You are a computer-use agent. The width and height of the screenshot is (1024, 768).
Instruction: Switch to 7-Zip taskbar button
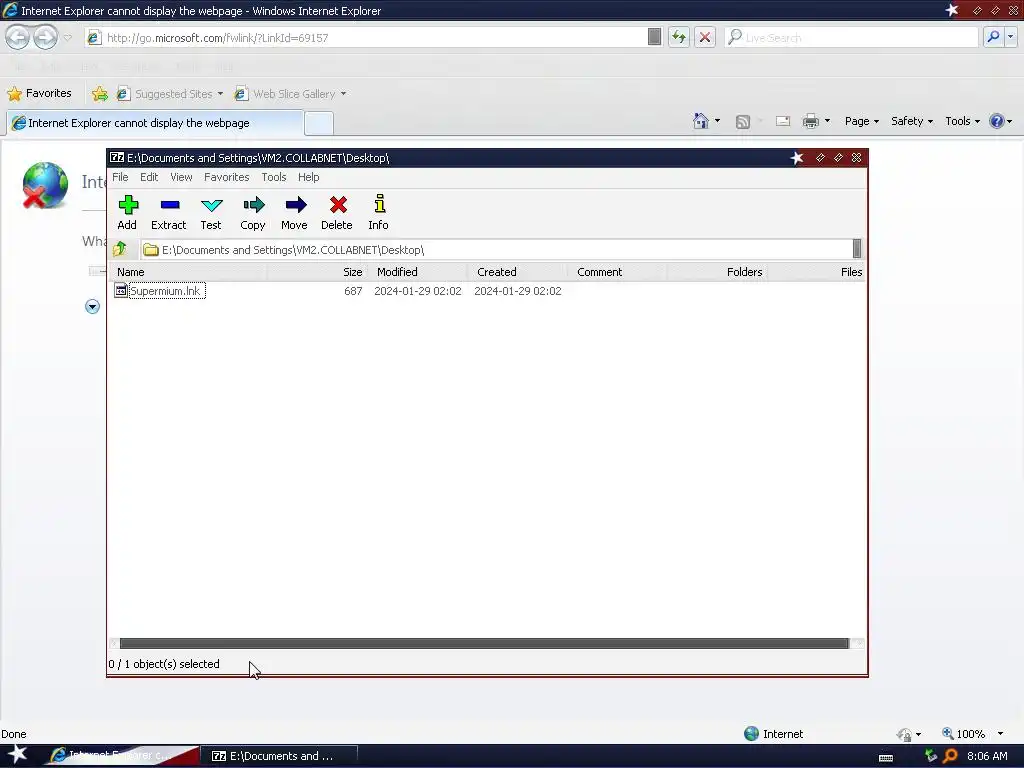(x=280, y=756)
